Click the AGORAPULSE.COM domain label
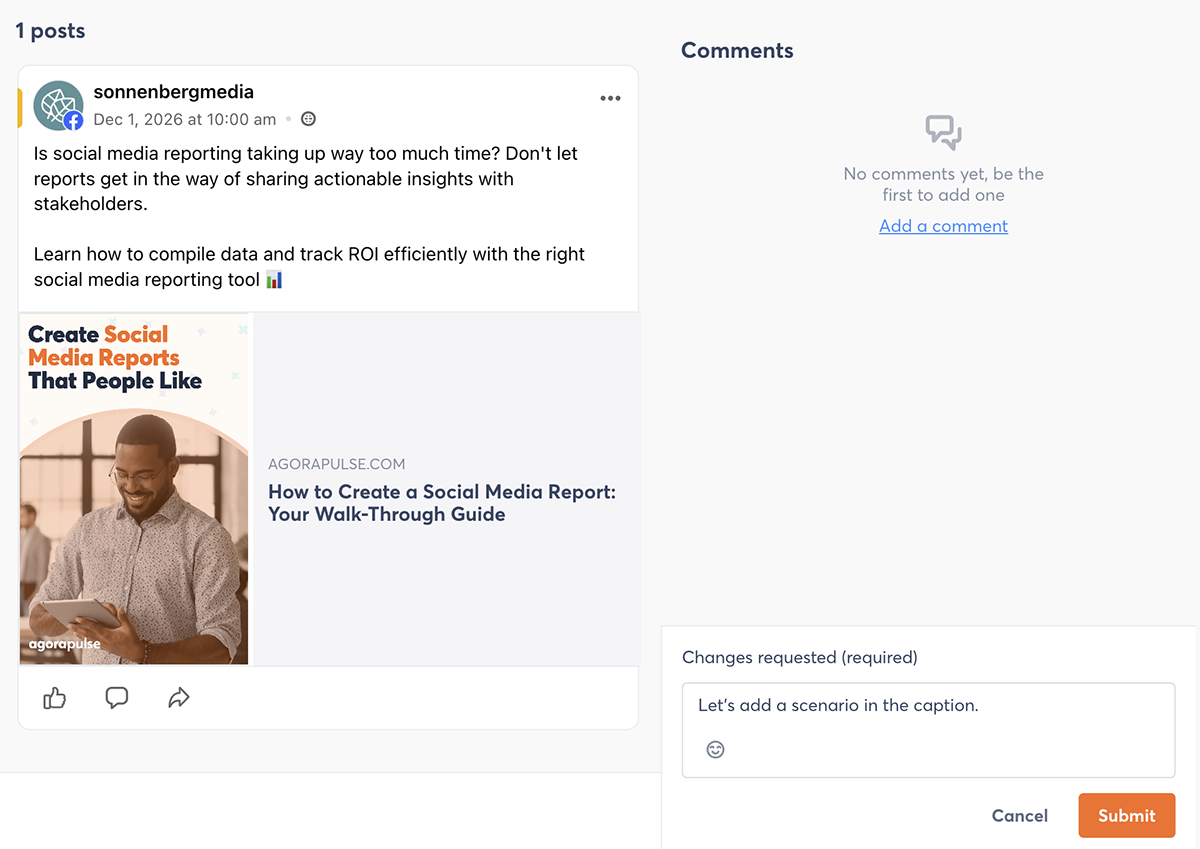 336,465
